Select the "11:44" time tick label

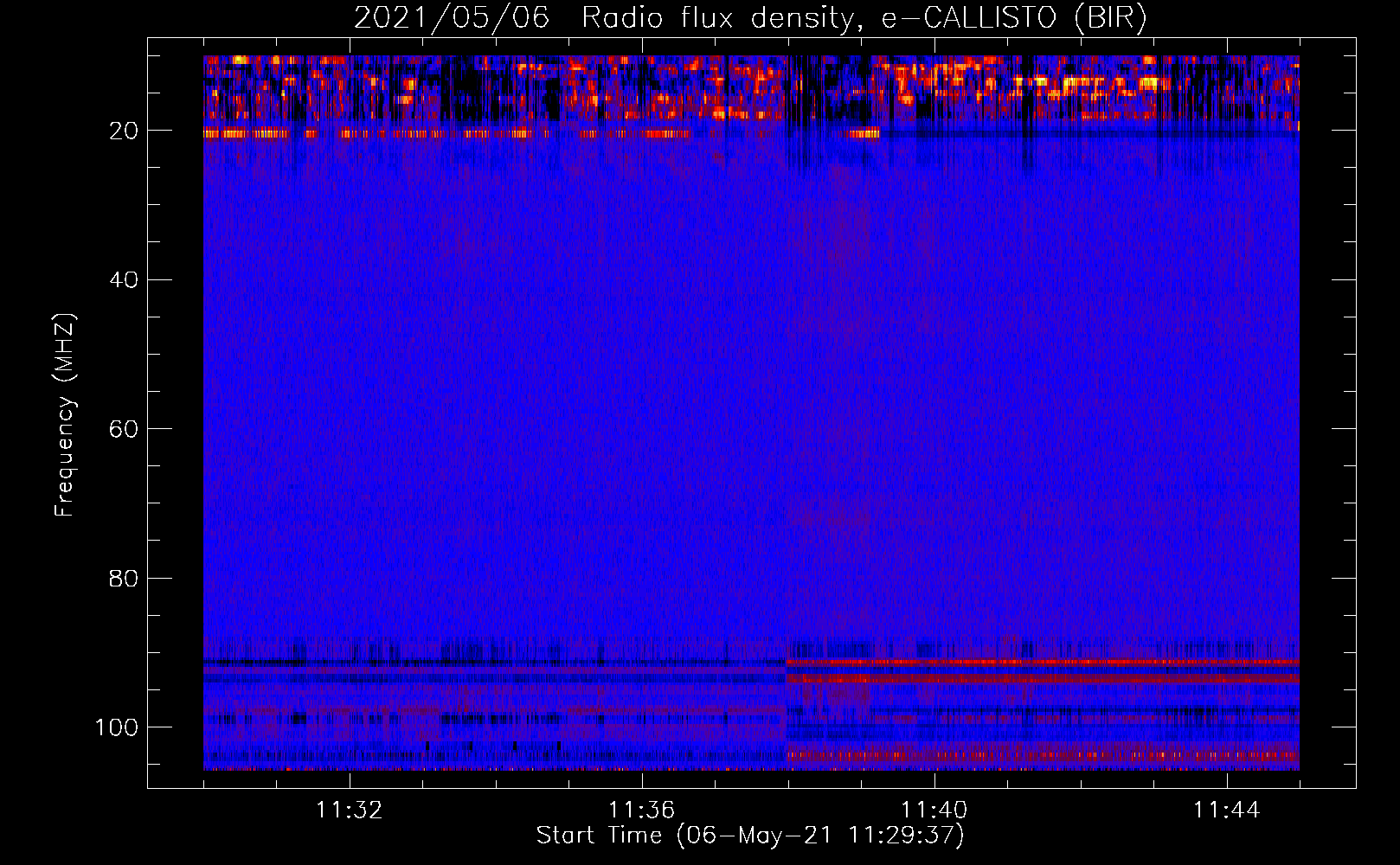coord(1227,811)
